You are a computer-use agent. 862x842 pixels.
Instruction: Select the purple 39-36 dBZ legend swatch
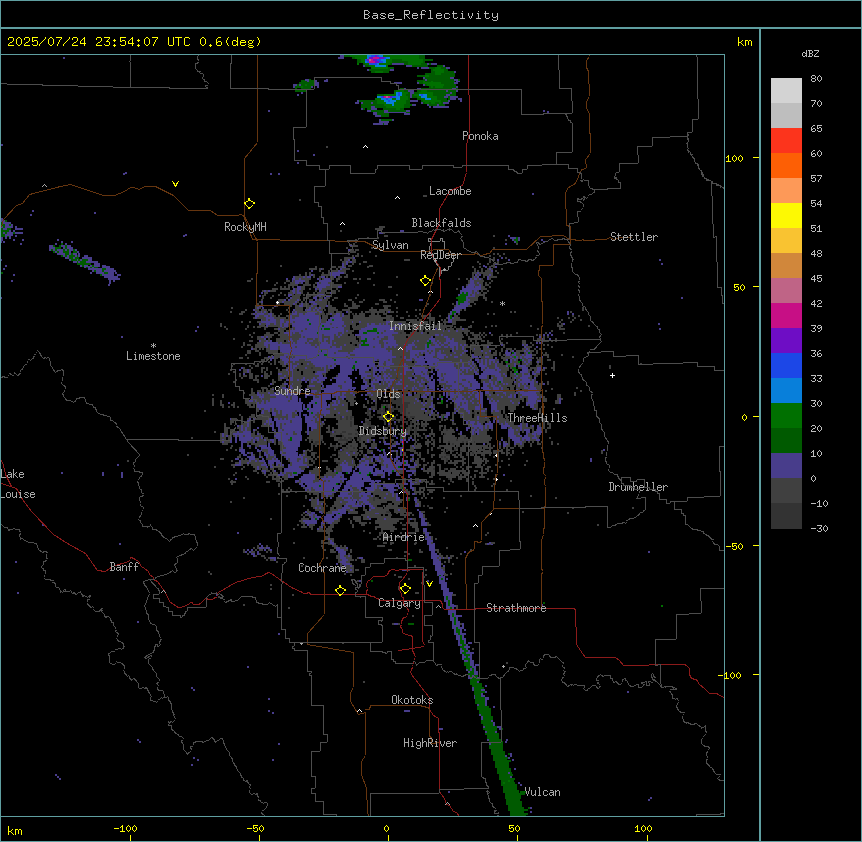click(x=786, y=341)
